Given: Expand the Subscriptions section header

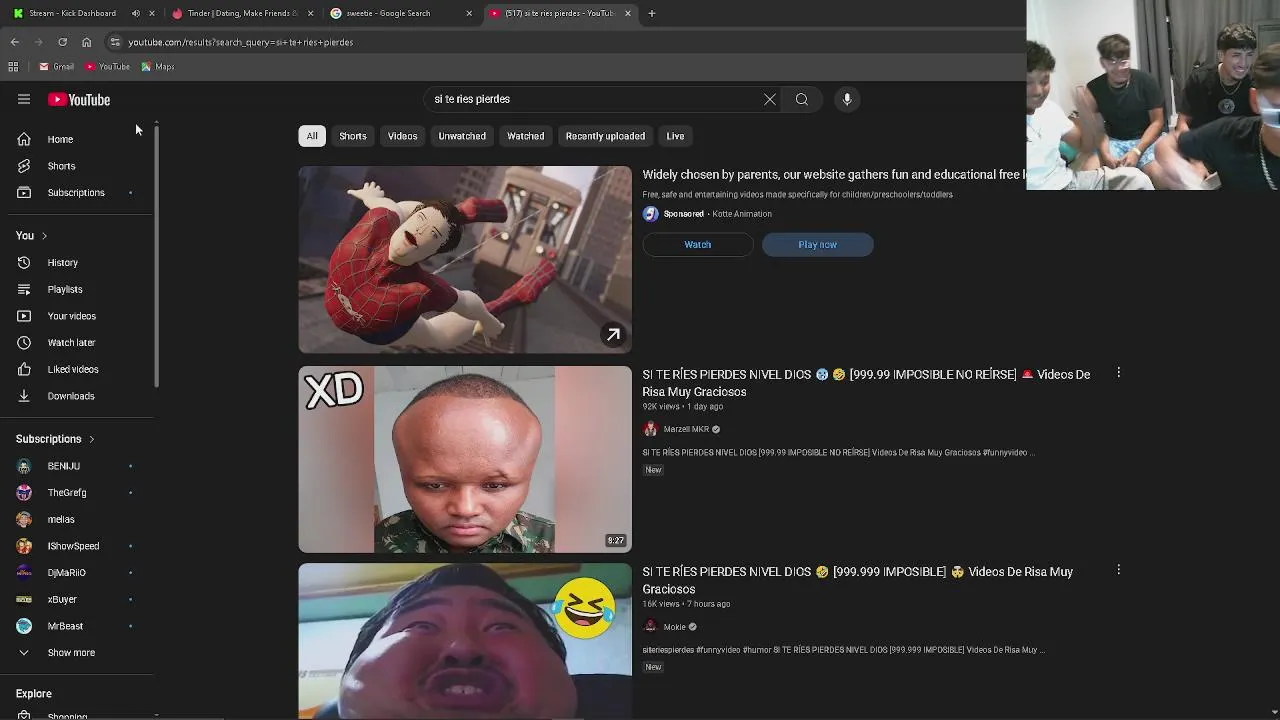Looking at the screenshot, I should pyautogui.click(x=55, y=439).
